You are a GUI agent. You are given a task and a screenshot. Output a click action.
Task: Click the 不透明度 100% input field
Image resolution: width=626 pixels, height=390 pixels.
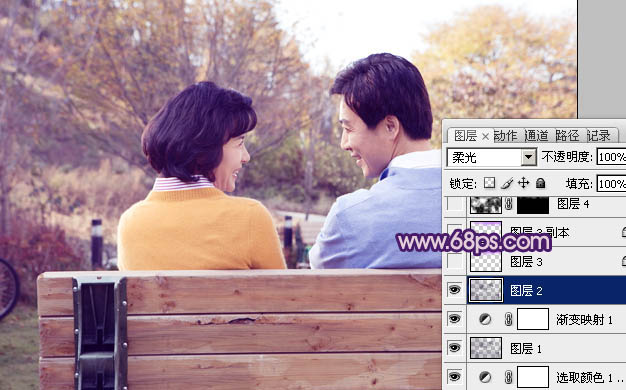[611, 157]
